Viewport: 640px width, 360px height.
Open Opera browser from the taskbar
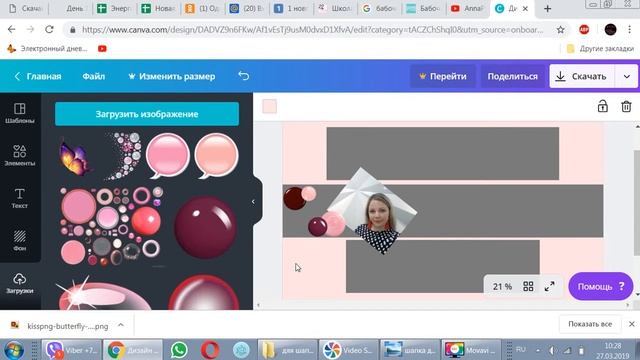point(210,350)
